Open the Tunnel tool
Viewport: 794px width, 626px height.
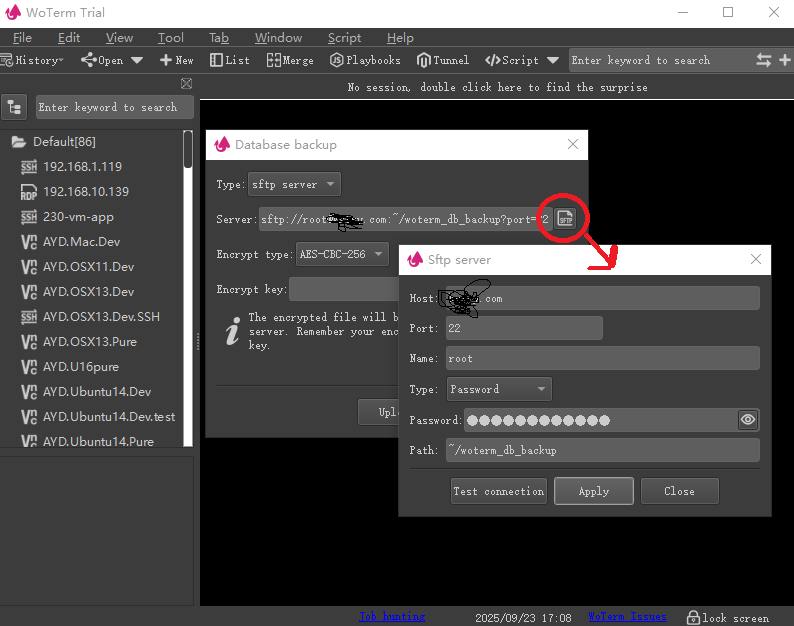443,60
